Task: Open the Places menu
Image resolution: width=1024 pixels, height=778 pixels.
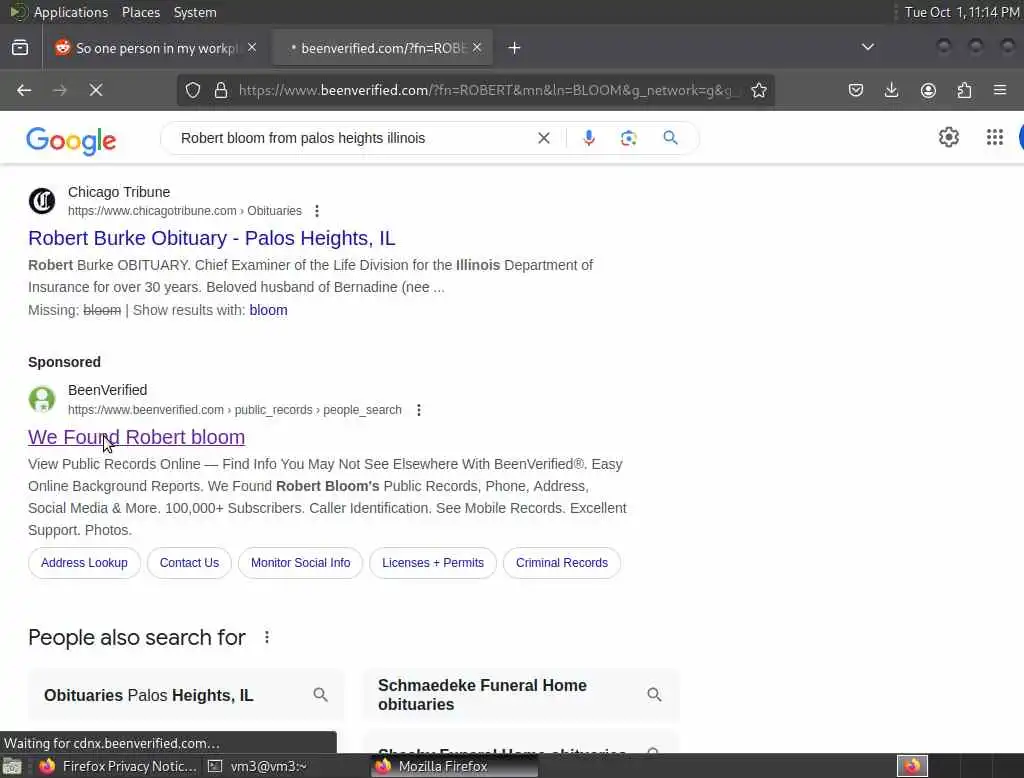Action: pos(140,12)
